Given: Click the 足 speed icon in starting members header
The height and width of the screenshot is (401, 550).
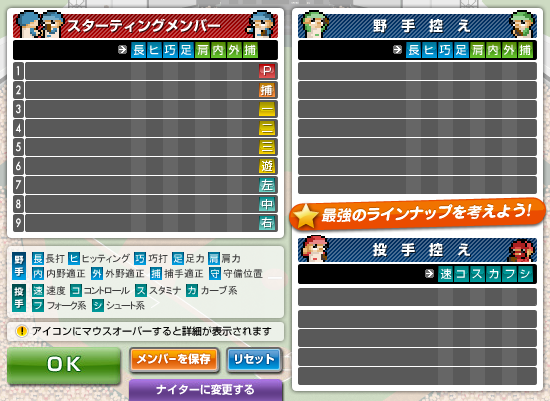Looking at the screenshot, I should pyautogui.click(x=186, y=50).
